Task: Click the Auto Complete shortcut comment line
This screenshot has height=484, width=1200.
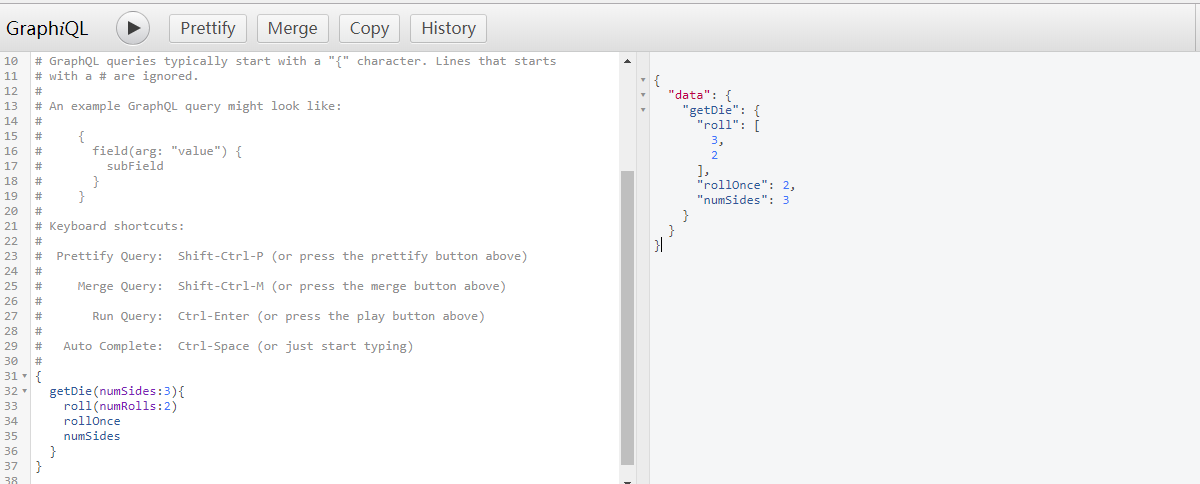Action: pyautogui.click(x=223, y=346)
